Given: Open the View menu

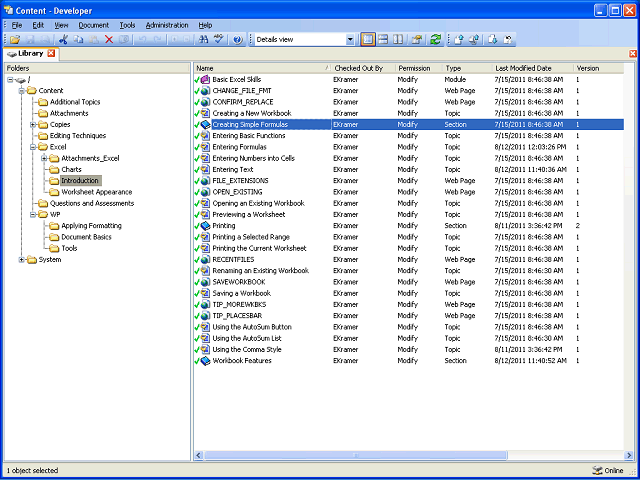Looking at the screenshot, I should (x=61, y=25).
